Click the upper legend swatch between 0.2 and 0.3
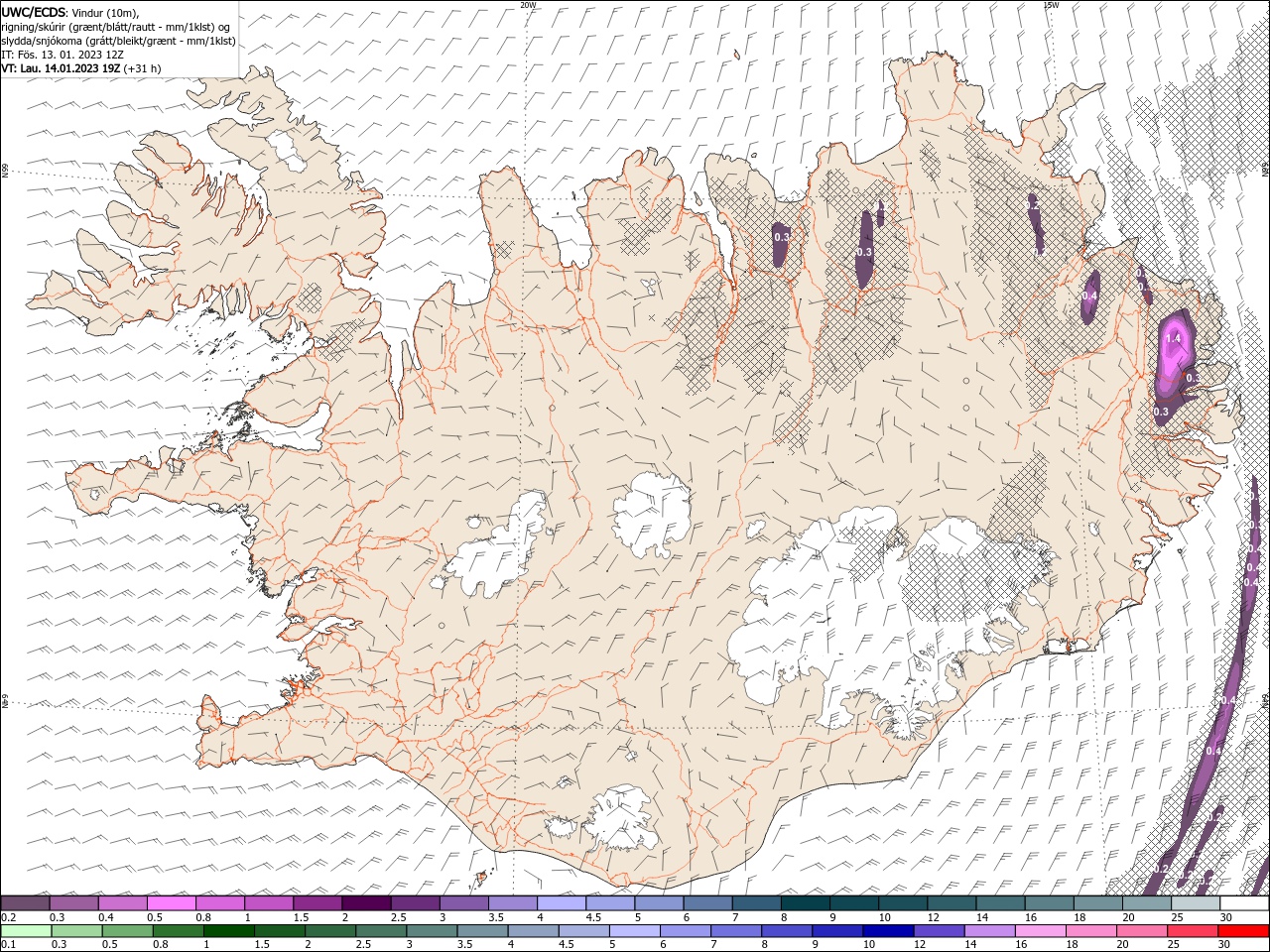1270x952 pixels. tap(25, 903)
